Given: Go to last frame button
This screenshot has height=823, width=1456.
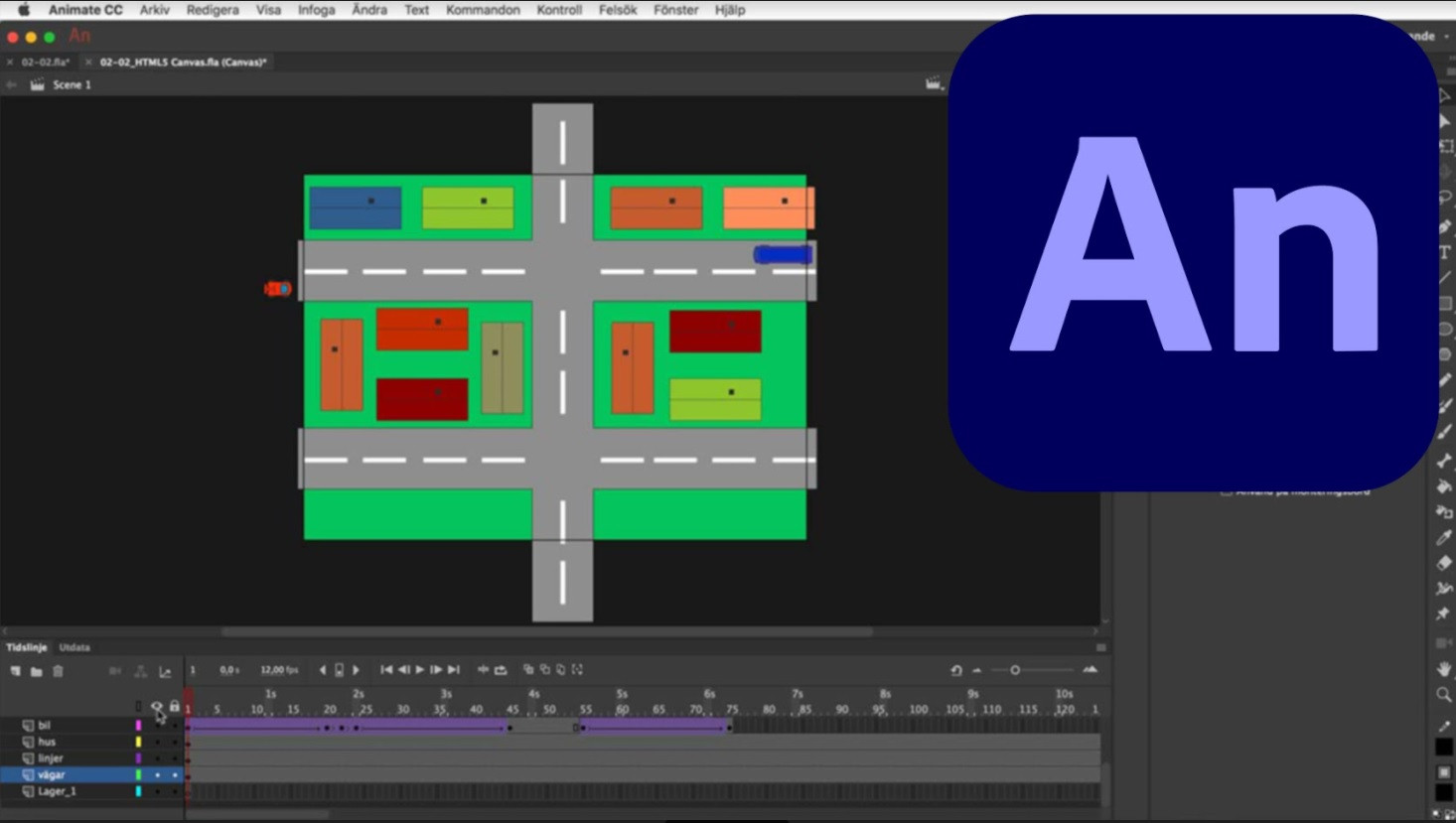Looking at the screenshot, I should (x=454, y=670).
